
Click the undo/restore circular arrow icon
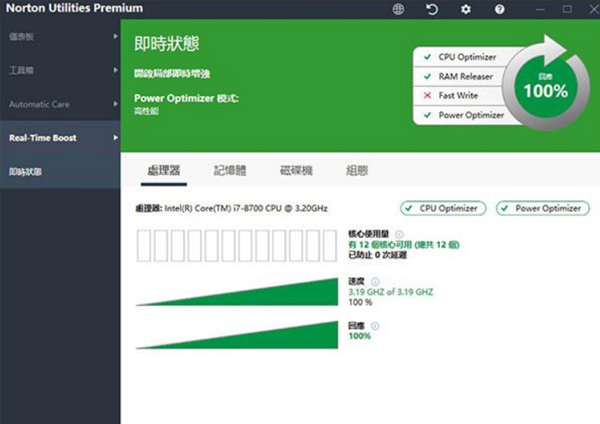coord(432,9)
